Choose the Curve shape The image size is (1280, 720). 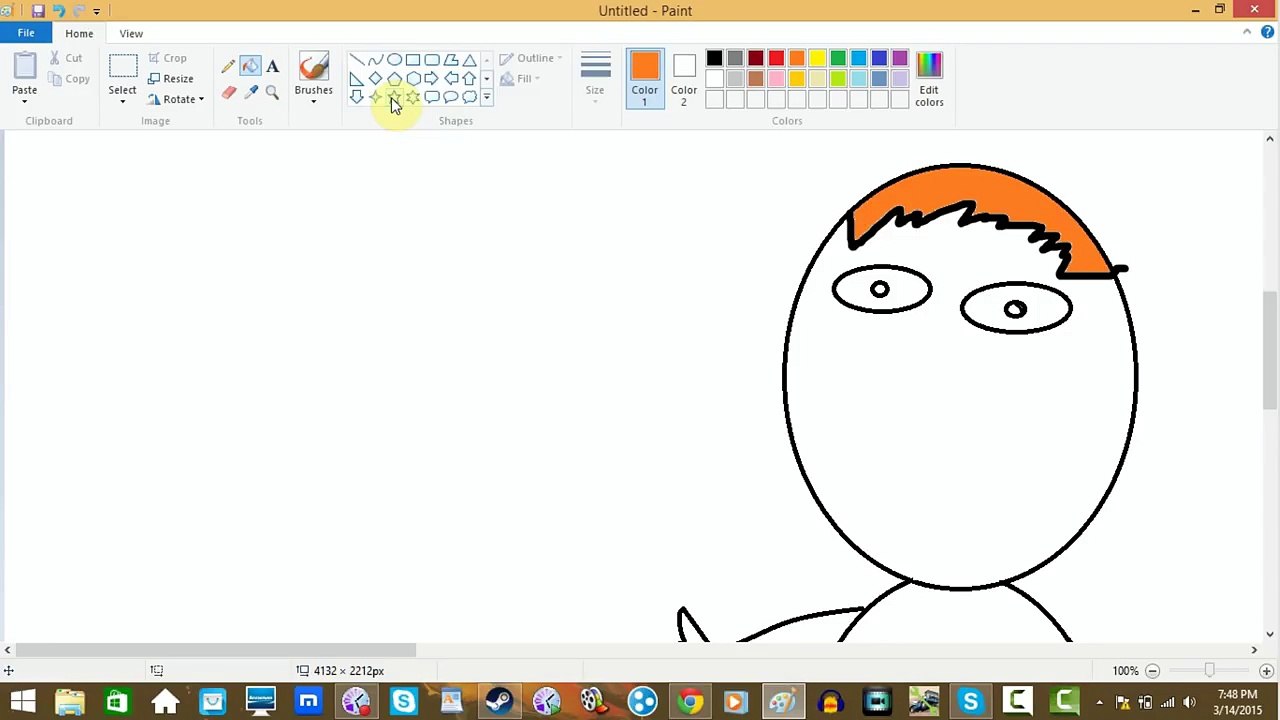[x=375, y=60]
